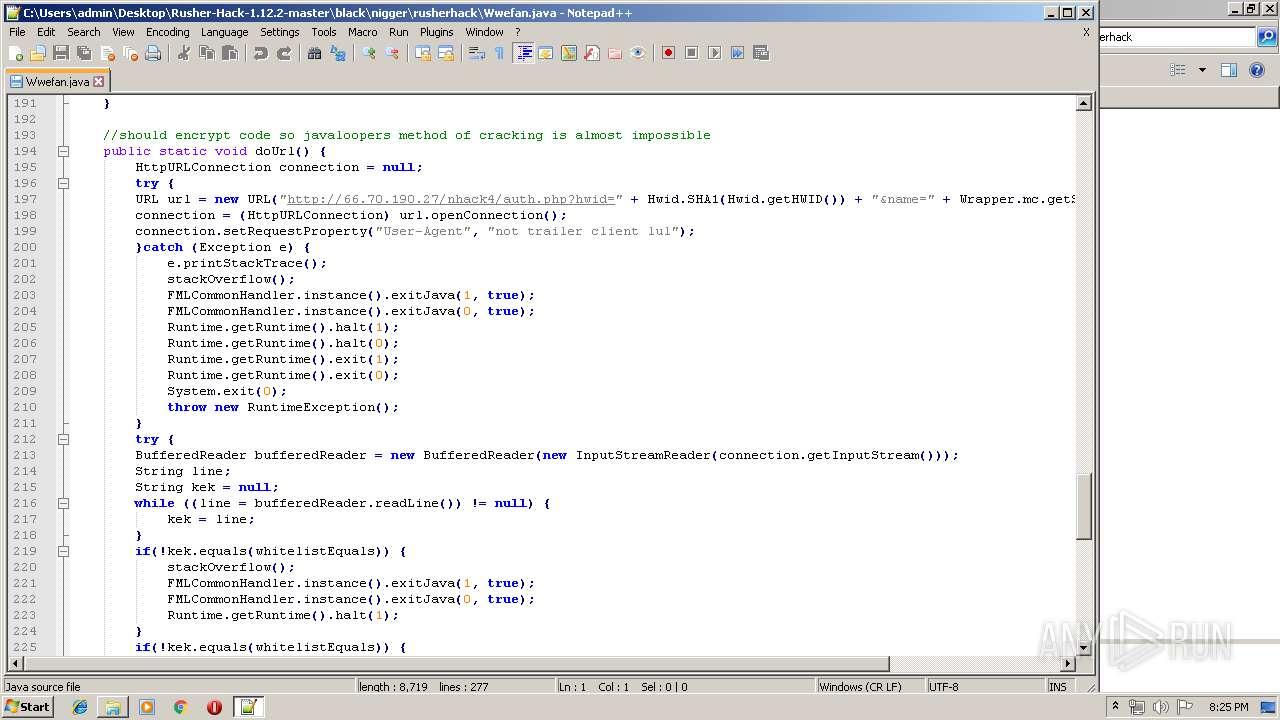1280x720 pixels.
Task: Open Folder as Workspace toolbar icon
Action: 615,53
